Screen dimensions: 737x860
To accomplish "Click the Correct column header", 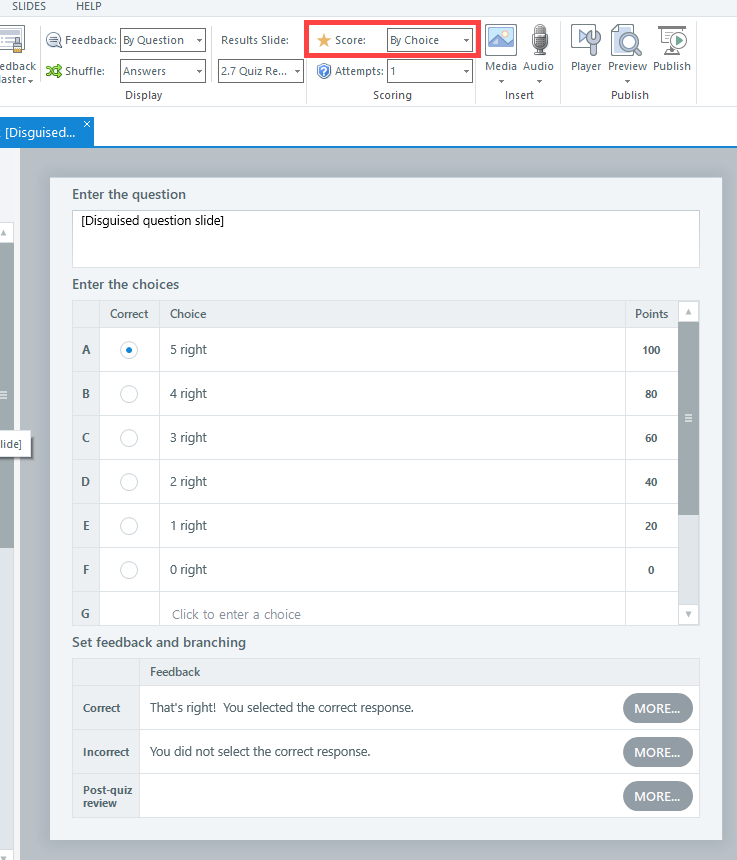I will tap(129, 314).
